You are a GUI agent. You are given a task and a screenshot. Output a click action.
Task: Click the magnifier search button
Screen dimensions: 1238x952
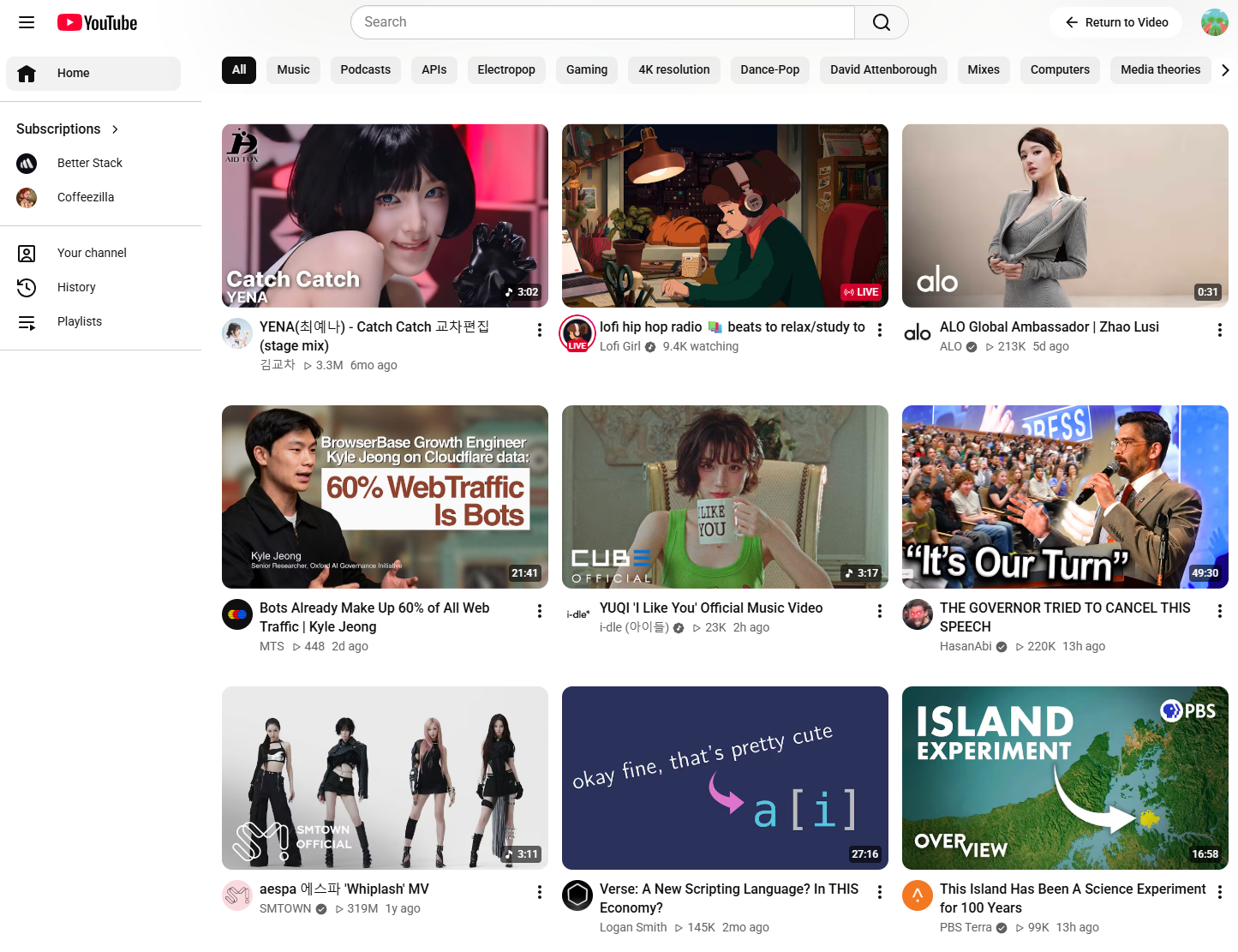[x=881, y=22]
